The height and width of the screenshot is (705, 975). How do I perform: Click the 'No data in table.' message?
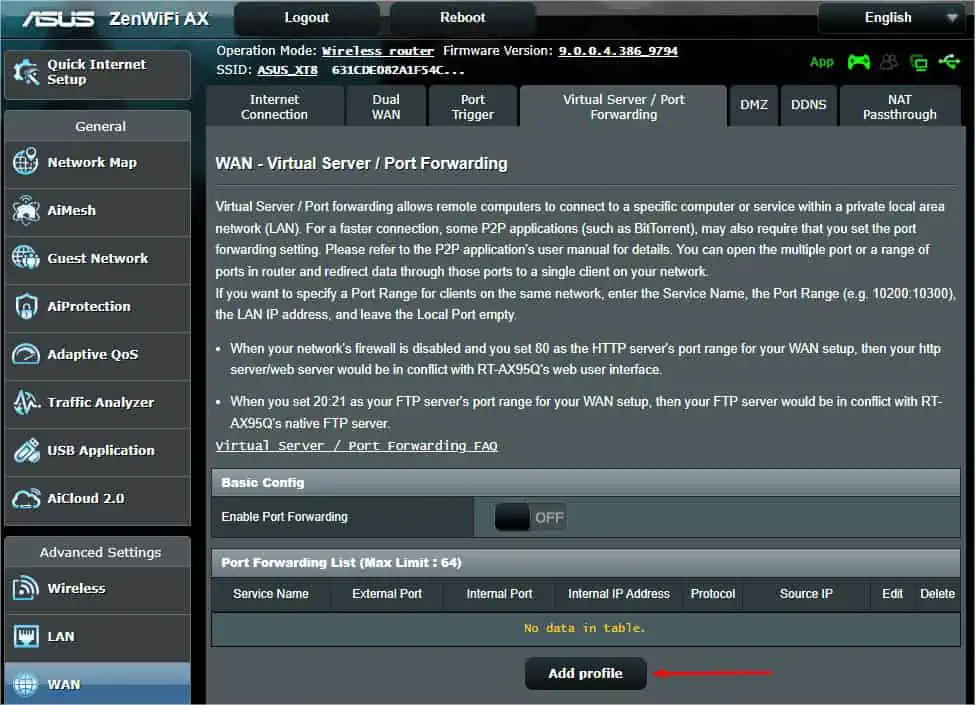[x=585, y=628]
